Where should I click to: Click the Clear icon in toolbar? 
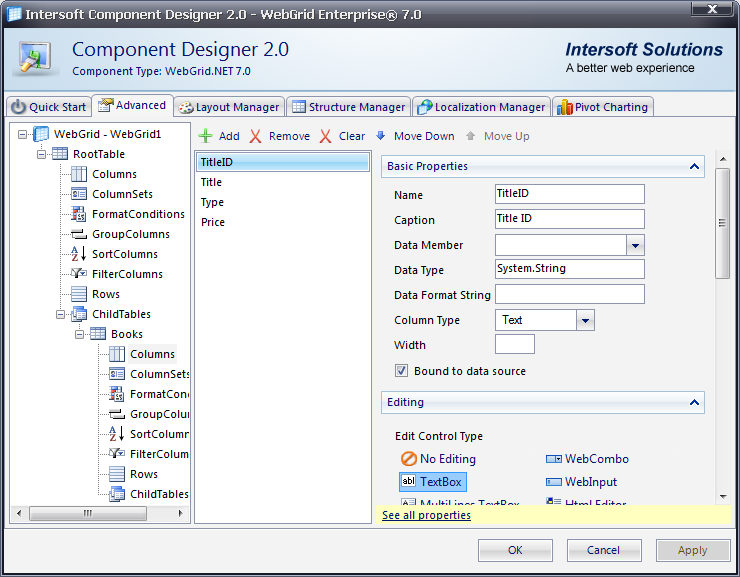coord(326,136)
